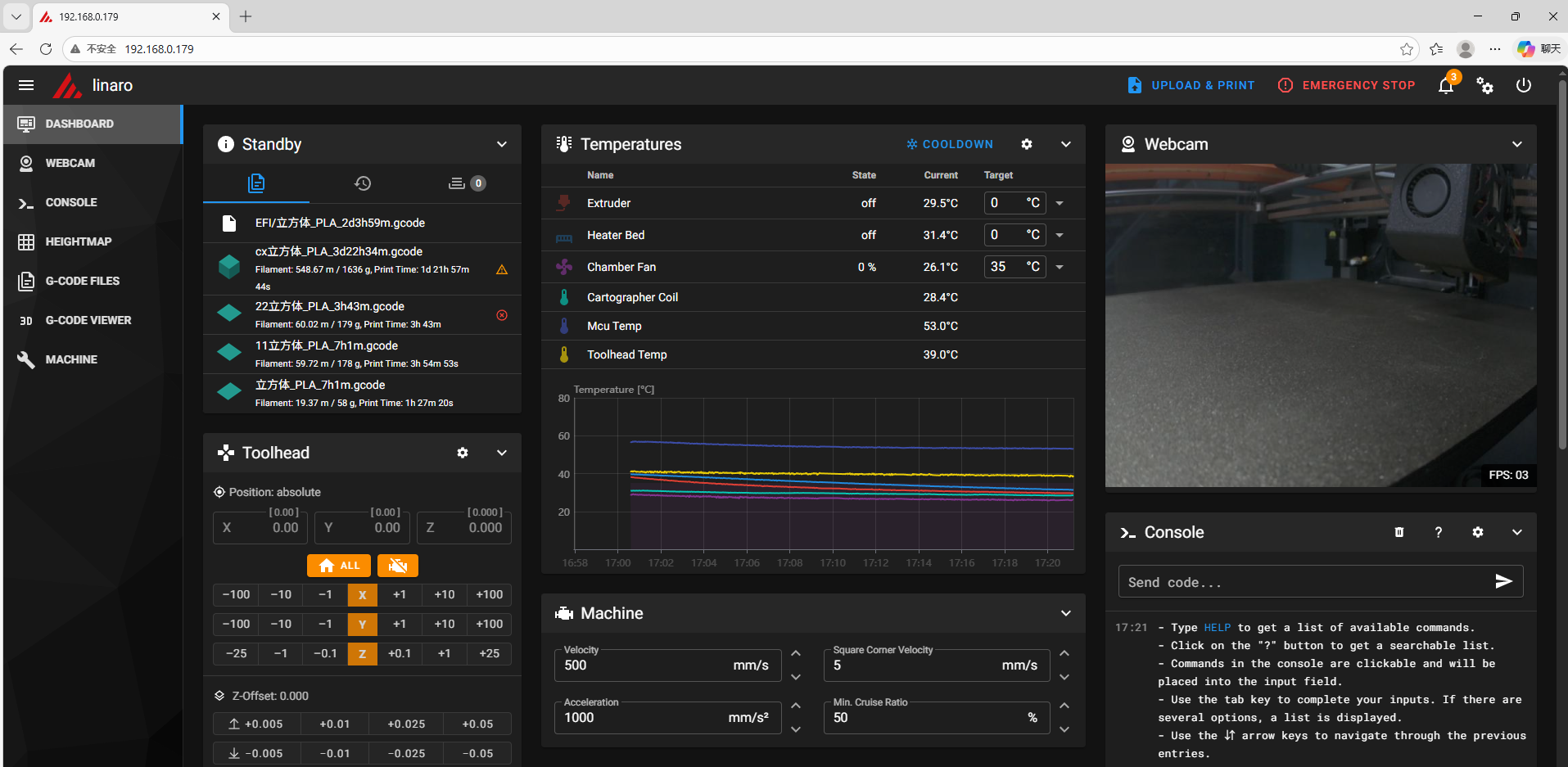Open G-Code Files in sidebar
Image resolution: width=1568 pixels, height=767 pixels.
82,281
